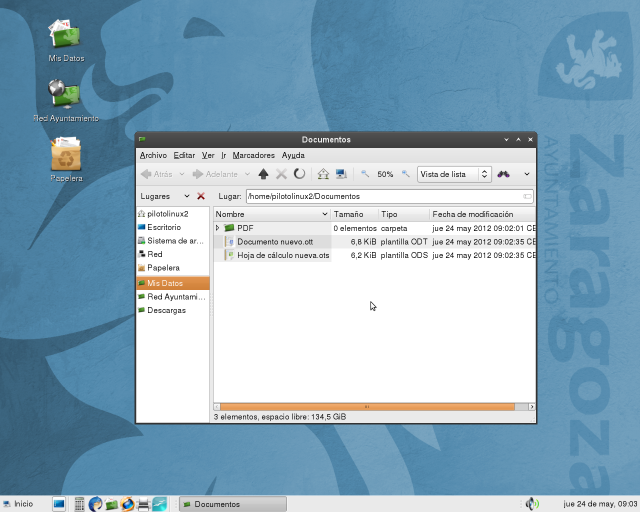640x512 pixels.
Task: Sort by the Nombre column header
Action: 272,214
